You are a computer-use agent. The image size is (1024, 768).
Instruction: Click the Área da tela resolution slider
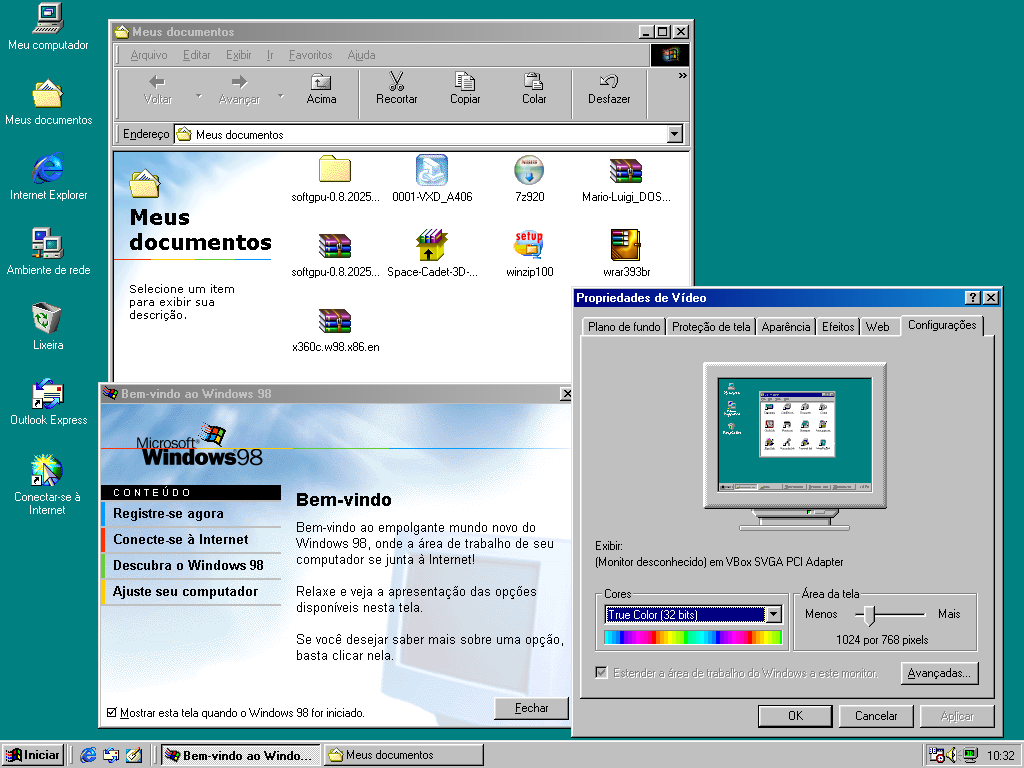point(870,614)
